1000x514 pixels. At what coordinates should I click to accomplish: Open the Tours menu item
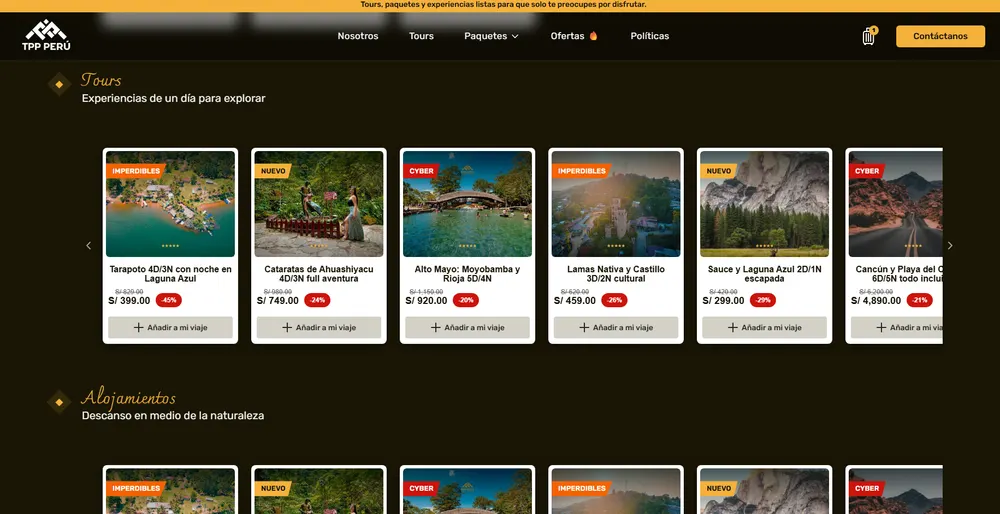tap(421, 36)
